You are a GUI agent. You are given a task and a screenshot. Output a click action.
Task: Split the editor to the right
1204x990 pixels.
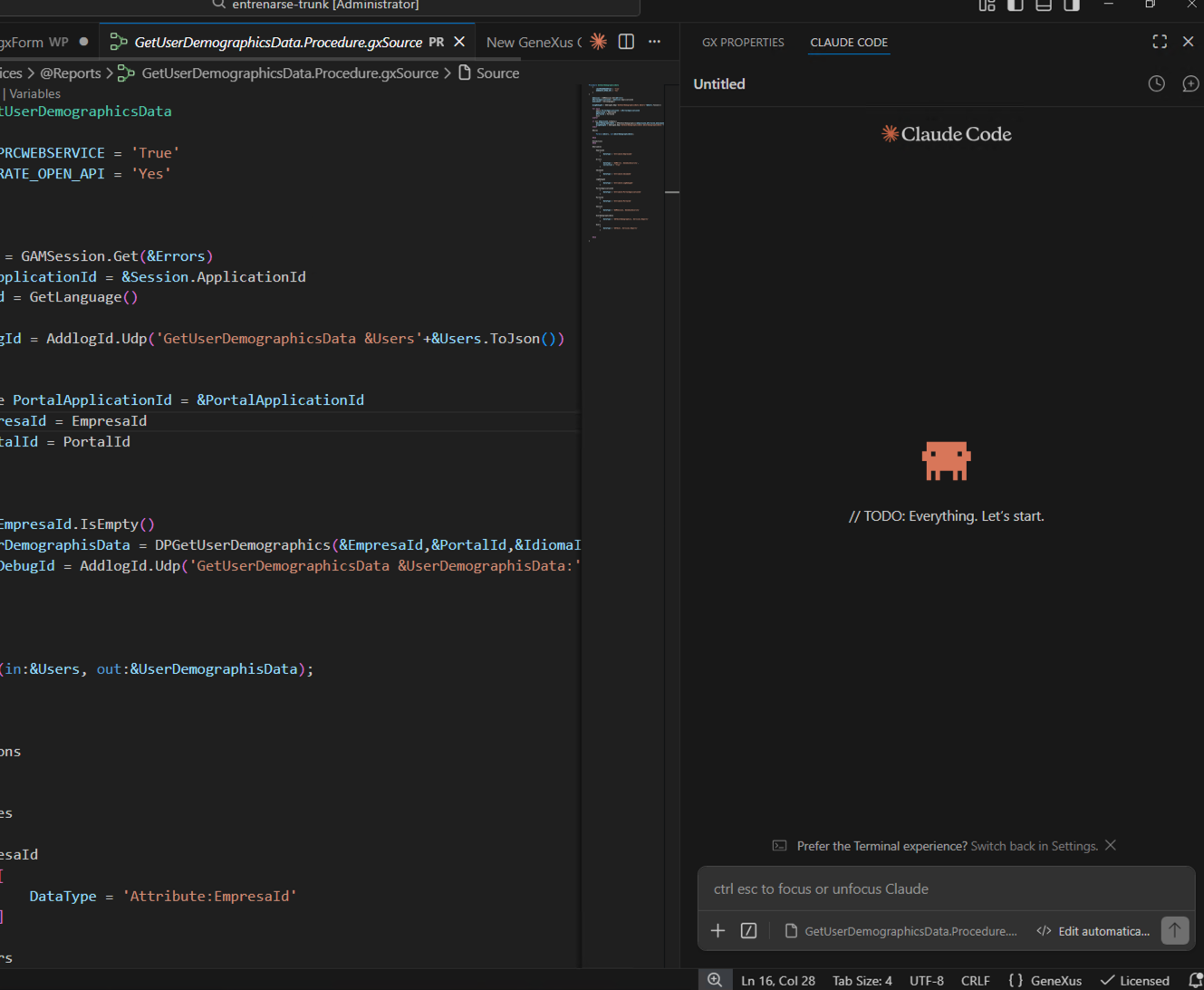pos(626,42)
